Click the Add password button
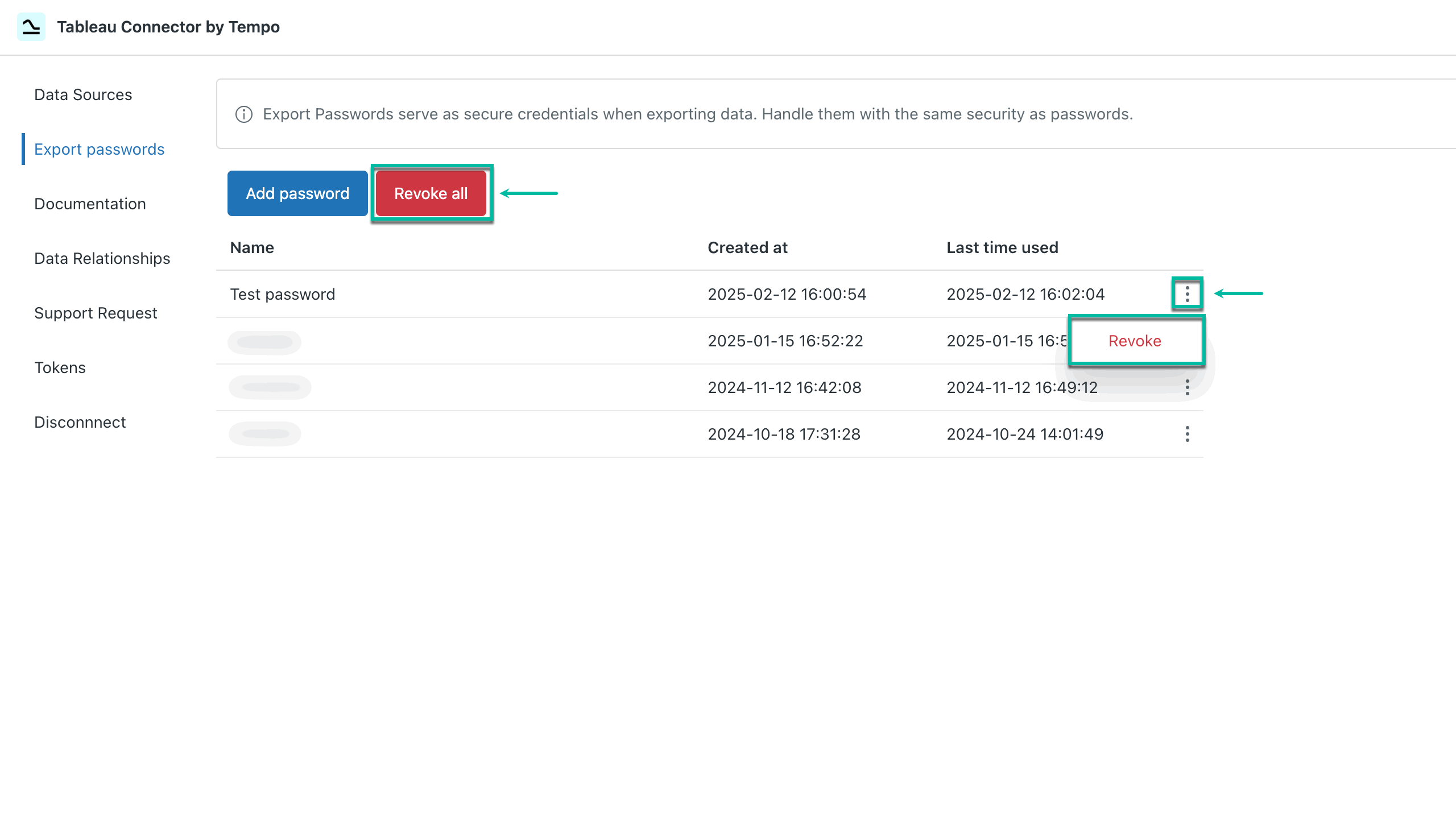The width and height of the screenshot is (1456, 819). 297,193
